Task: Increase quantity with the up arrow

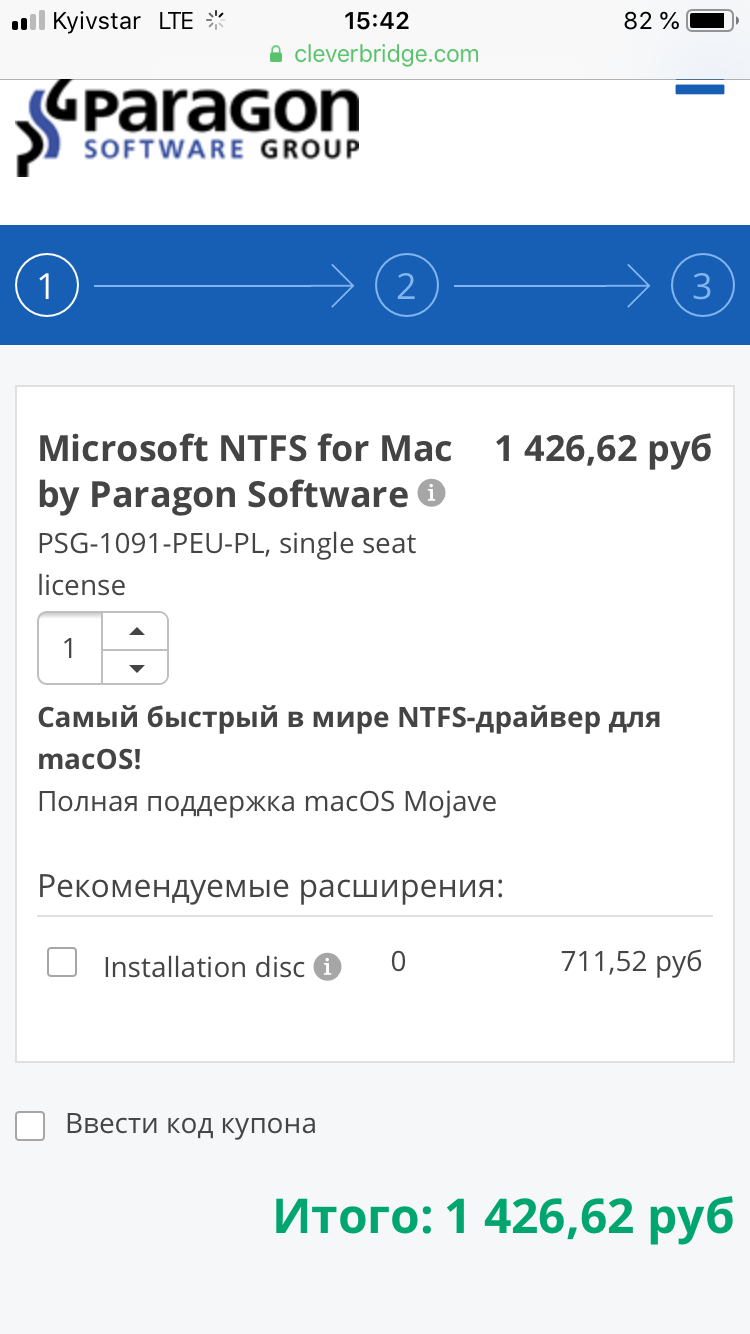Action: point(136,631)
